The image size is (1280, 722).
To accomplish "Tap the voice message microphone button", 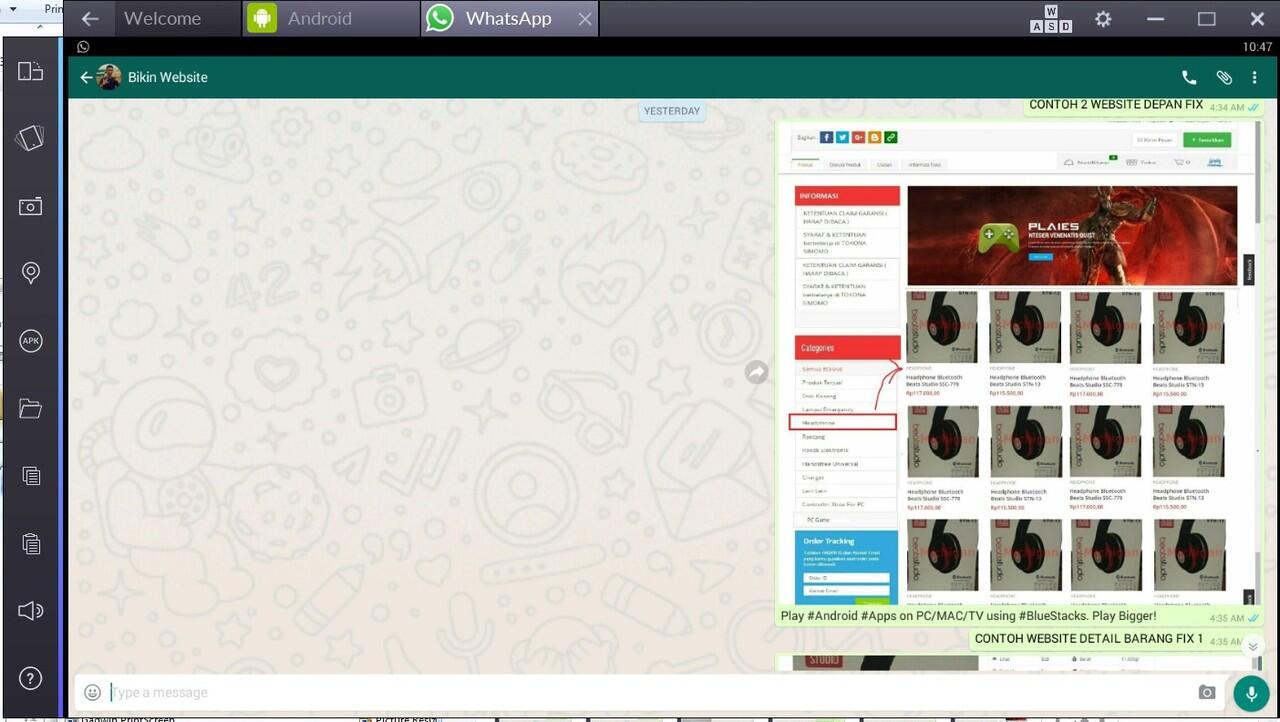I will click(x=1250, y=693).
